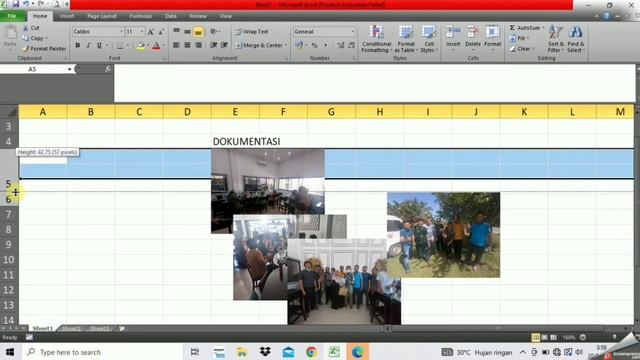
Task: Click the Save icon in quick access toolbar
Action: coord(15,4)
